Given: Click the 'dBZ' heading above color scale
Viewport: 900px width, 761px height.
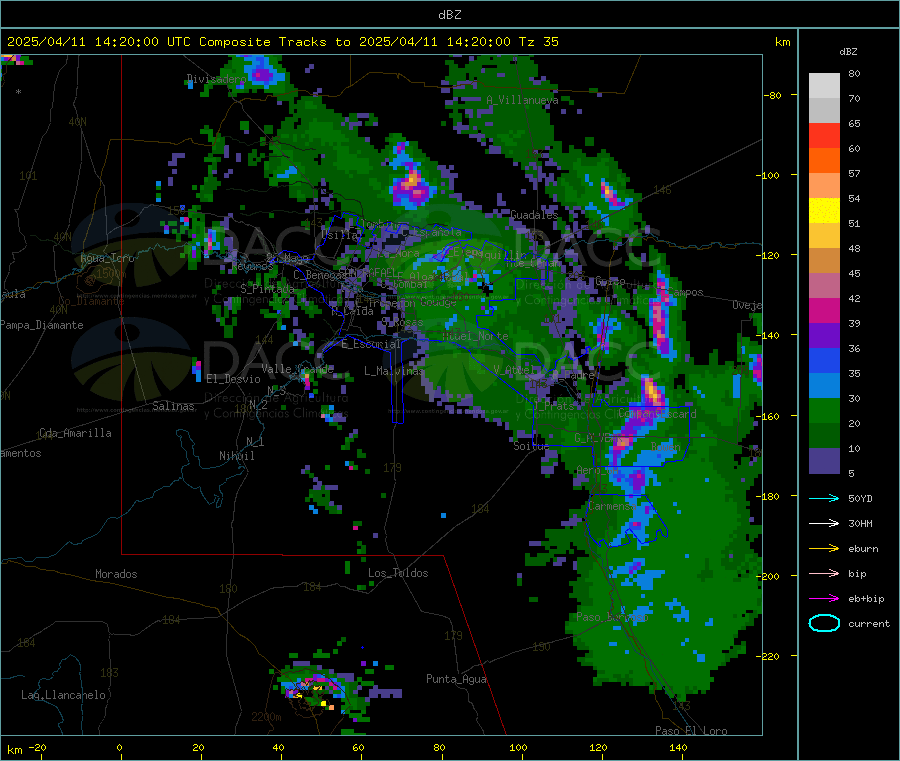Looking at the screenshot, I should point(848,52).
